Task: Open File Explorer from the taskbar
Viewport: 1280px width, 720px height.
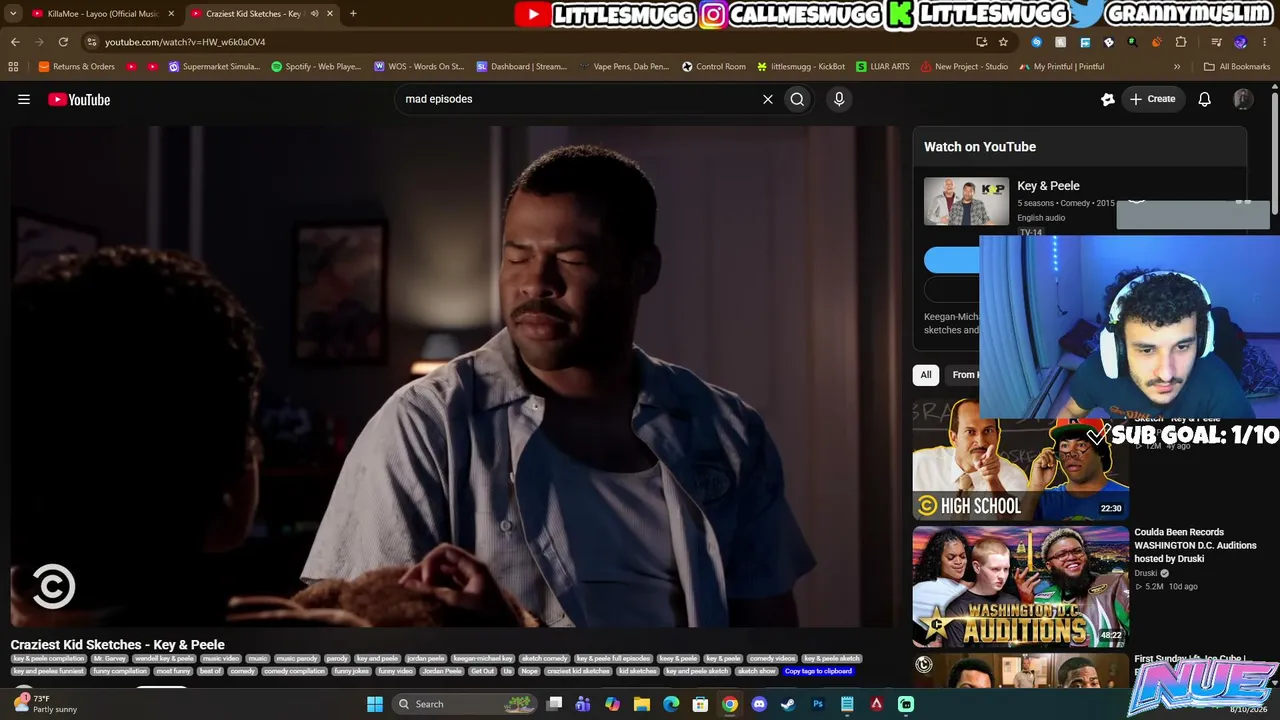Action: [x=642, y=704]
